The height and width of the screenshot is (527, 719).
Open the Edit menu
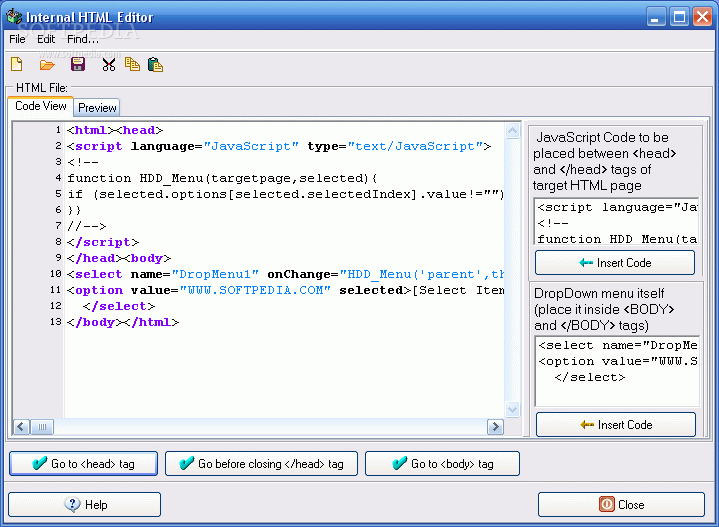point(46,39)
